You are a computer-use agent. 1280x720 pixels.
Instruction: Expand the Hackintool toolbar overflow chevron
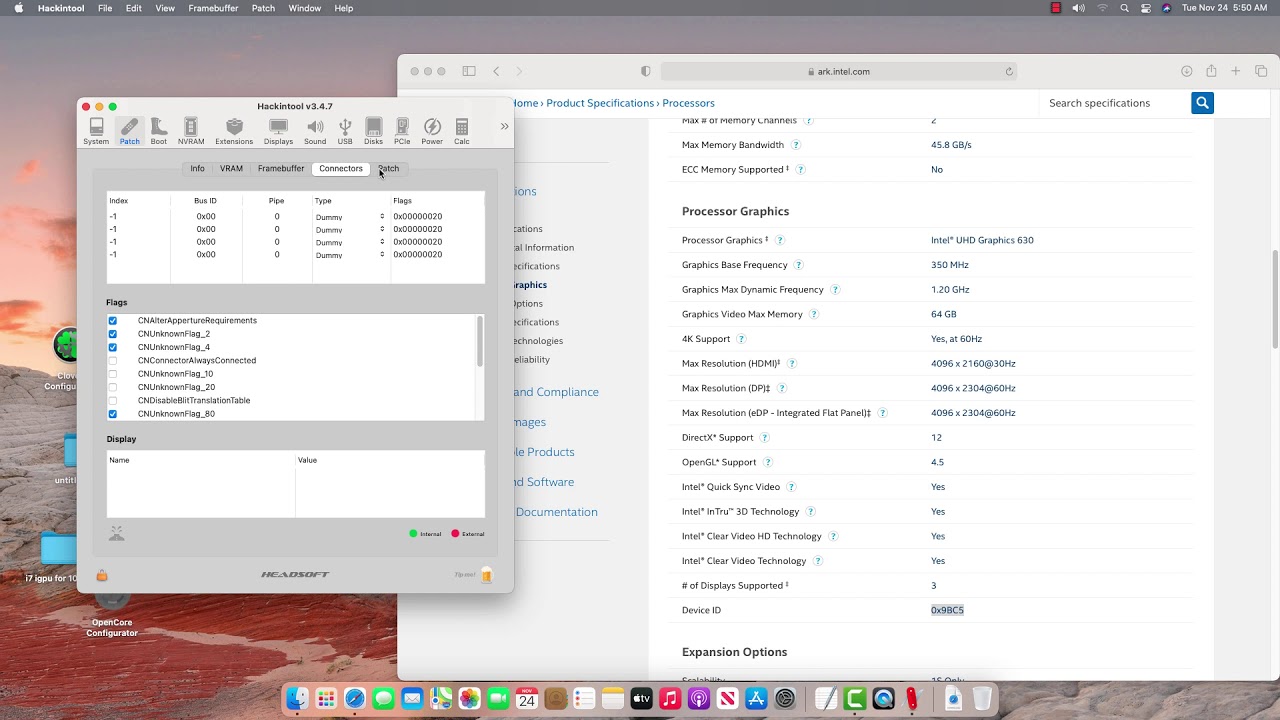tap(504, 126)
